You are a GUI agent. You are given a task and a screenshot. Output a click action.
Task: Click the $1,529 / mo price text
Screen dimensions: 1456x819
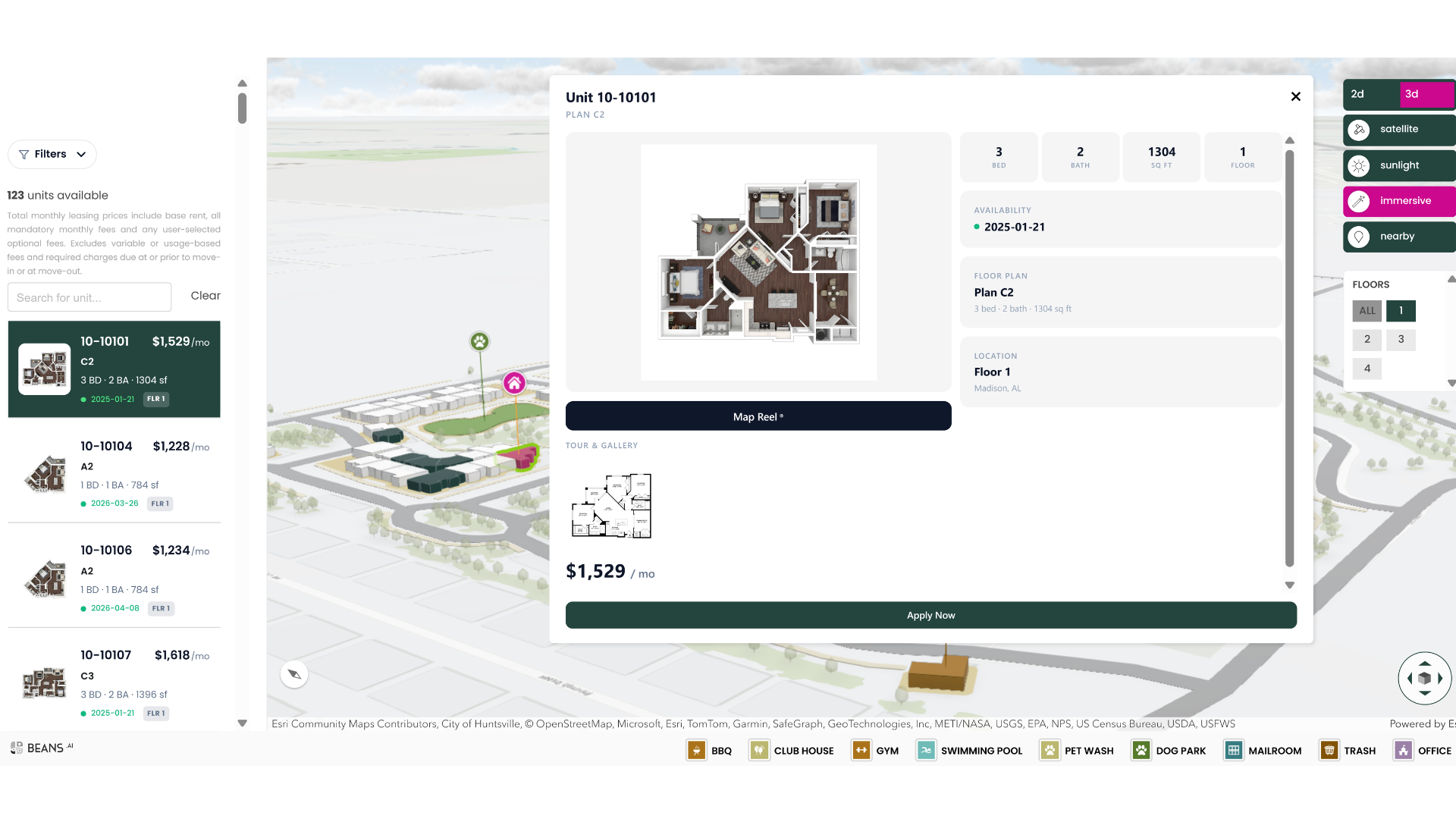tap(610, 572)
